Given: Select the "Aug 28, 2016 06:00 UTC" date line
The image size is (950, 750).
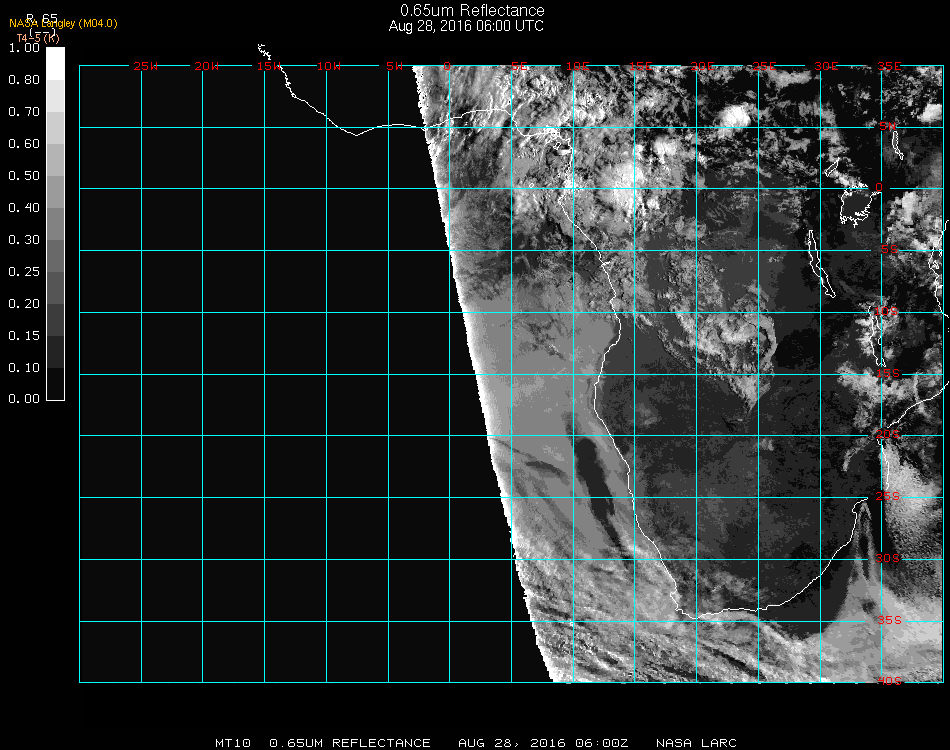Looking at the screenshot, I should 466,26.
